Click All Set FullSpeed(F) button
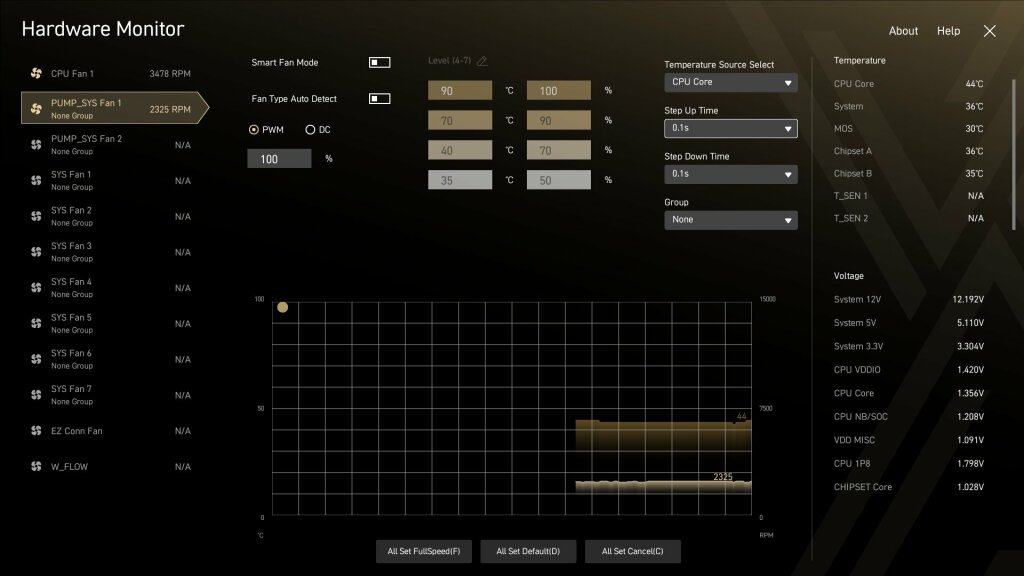 tap(424, 551)
